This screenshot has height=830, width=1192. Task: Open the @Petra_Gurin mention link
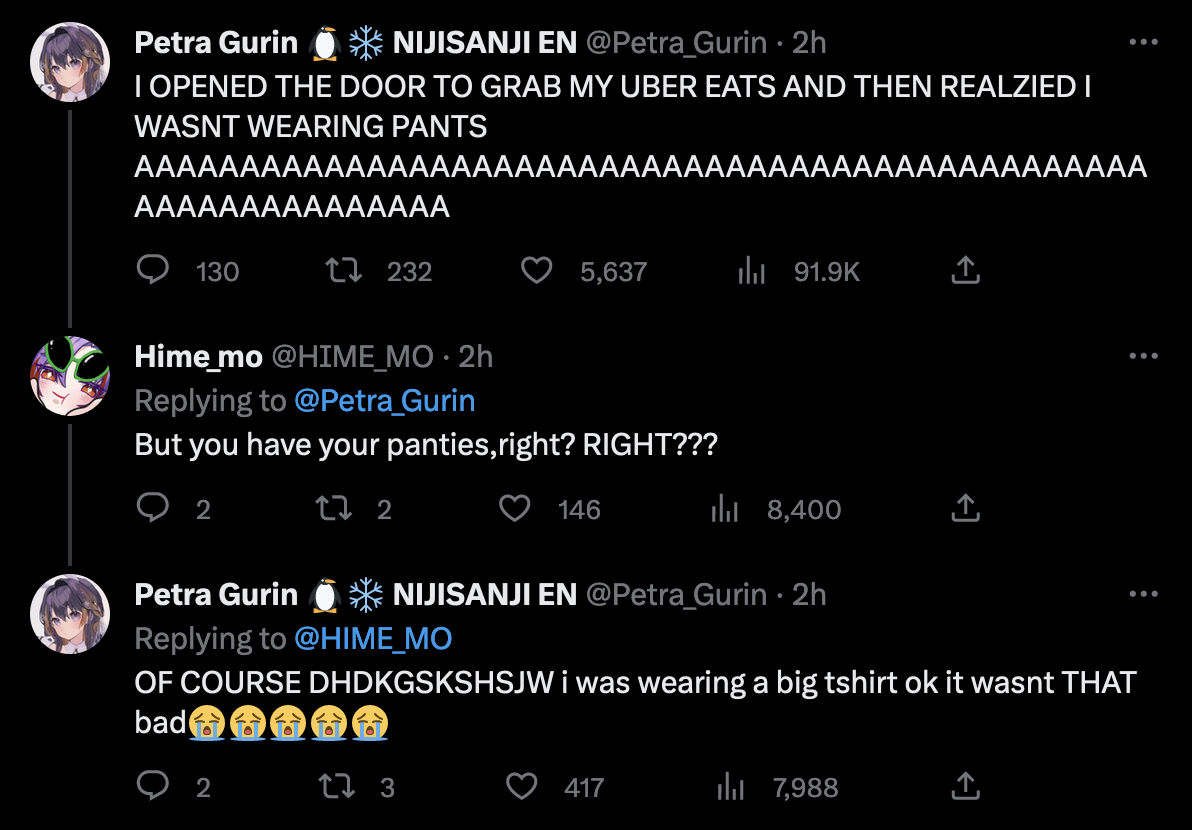[x=384, y=401]
